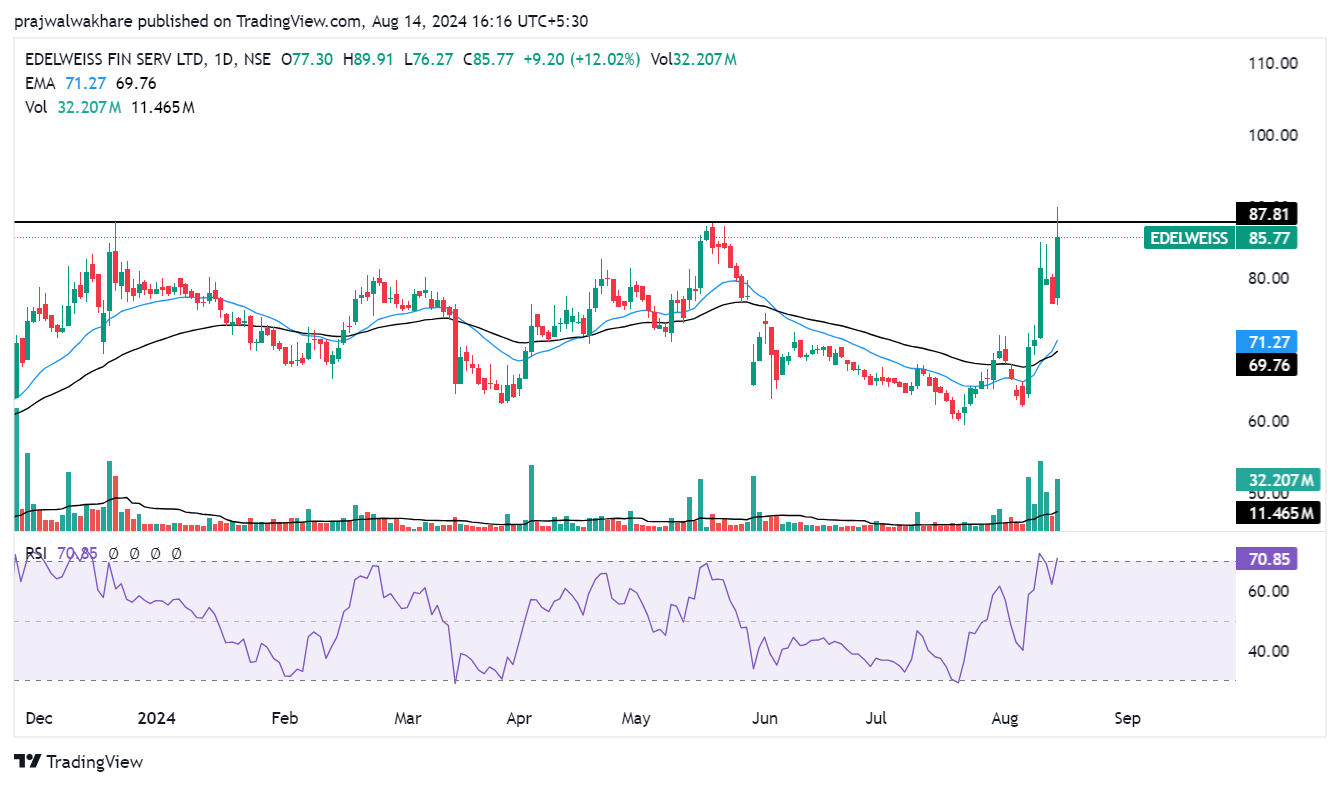Click the RSI legend value 70.85

tap(77, 553)
